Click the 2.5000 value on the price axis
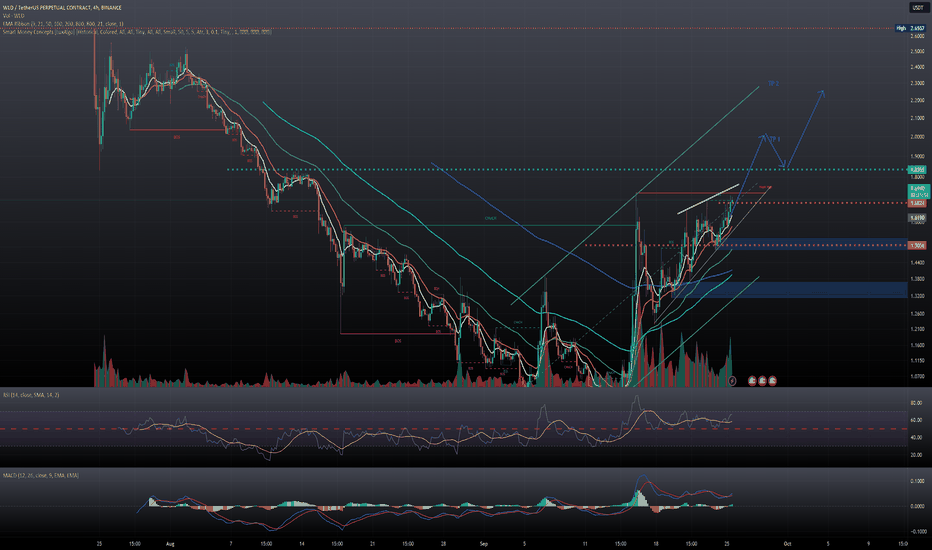932x550 pixels. click(x=917, y=52)
